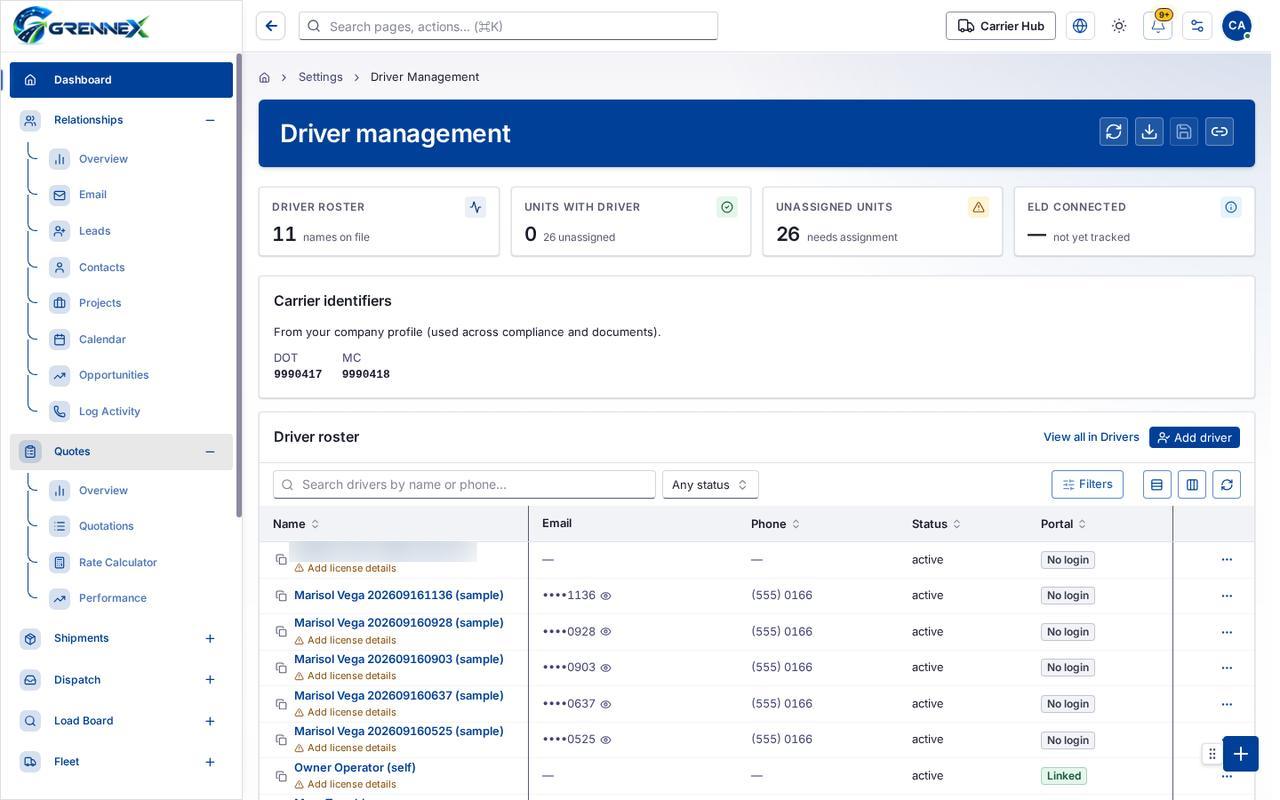
Task: Show hidden email ending 0903
Action: point(605,668)
